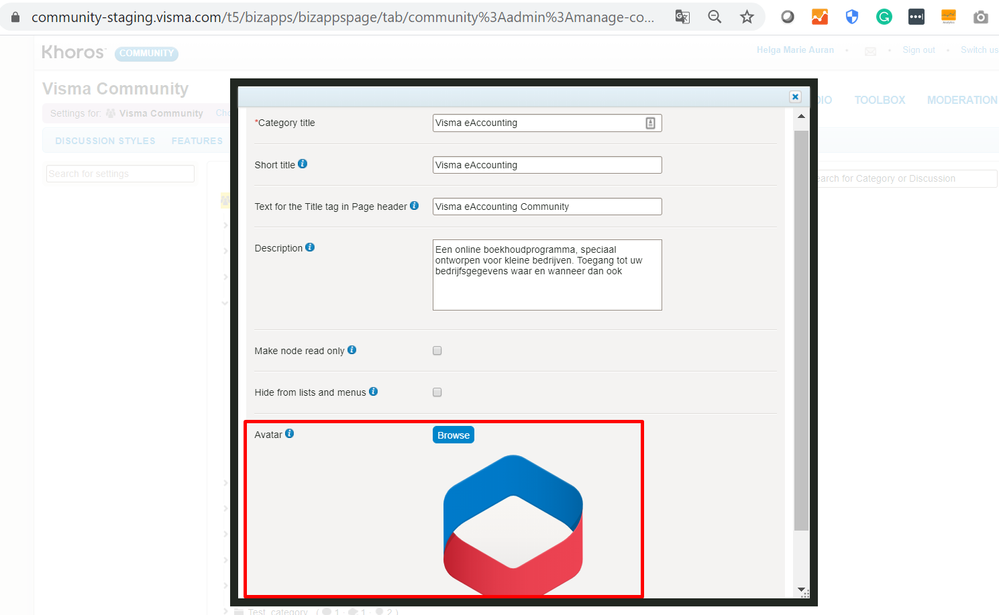Edit the Short title field
The height and width of the screenshot is (615, 999).
pyautogui.click(x=547, y=165)
